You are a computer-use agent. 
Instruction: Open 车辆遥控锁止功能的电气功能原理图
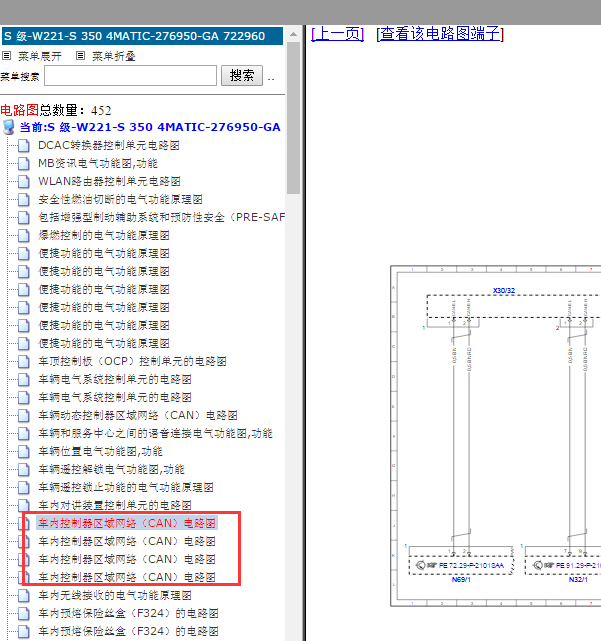pos(126,487)
